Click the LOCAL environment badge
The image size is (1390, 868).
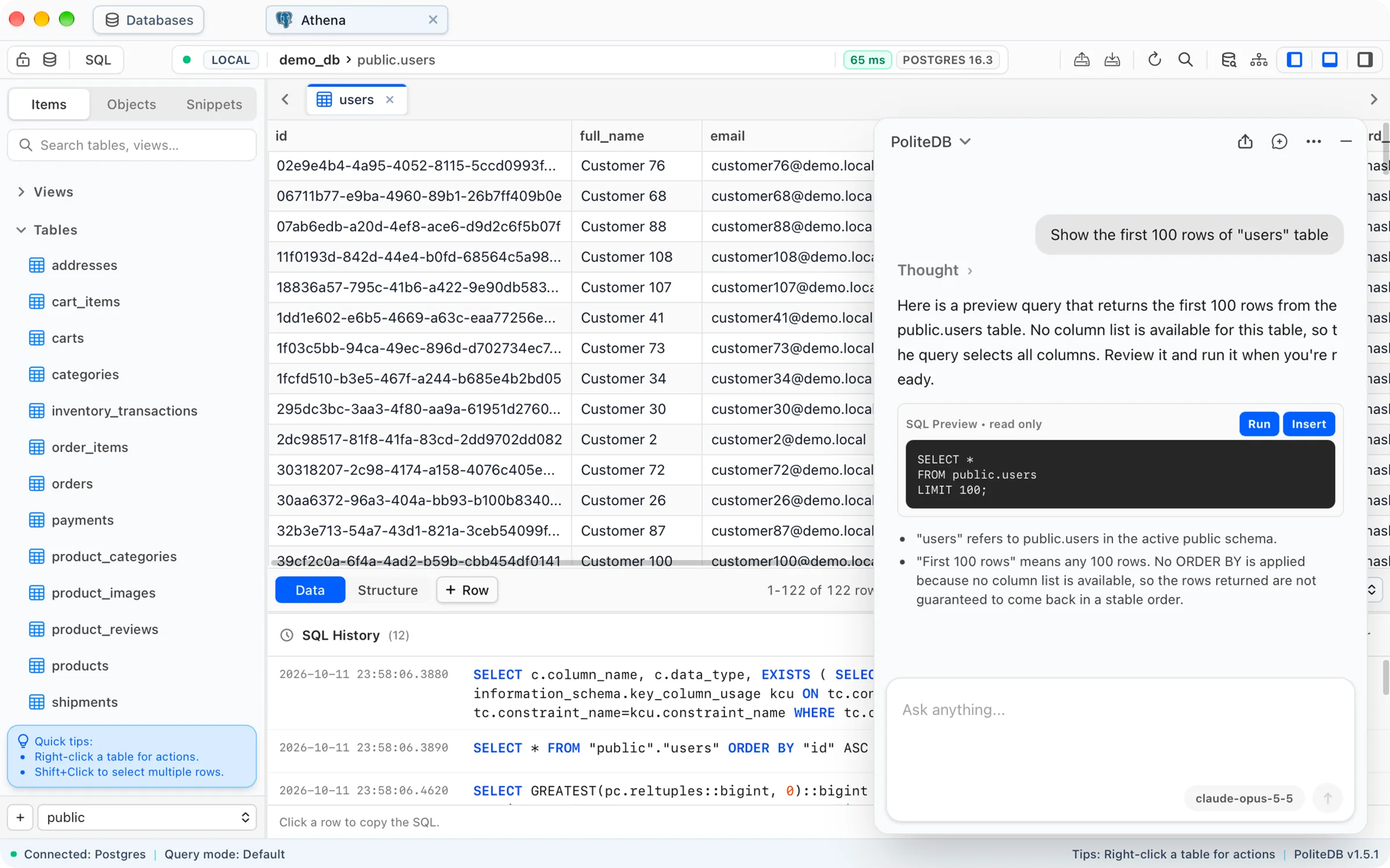coord(231,60)
